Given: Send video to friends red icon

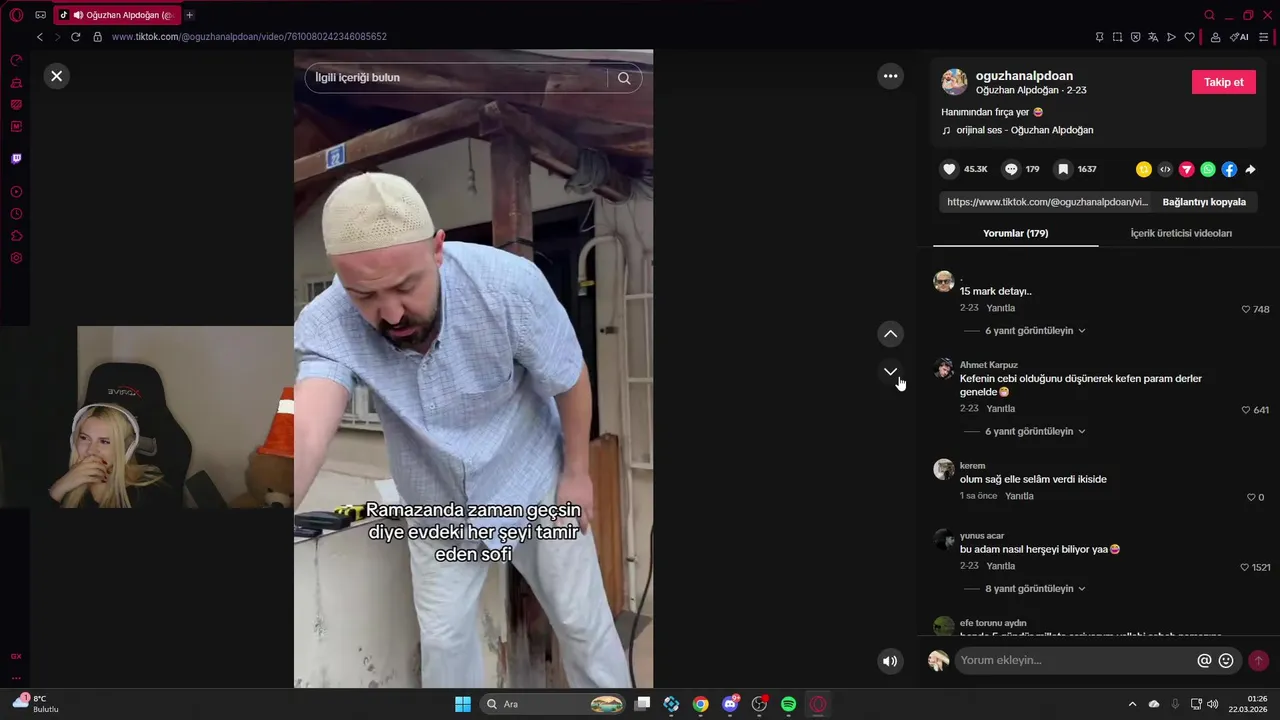Looking at the screenshot, I should (x=1186, y=169).
